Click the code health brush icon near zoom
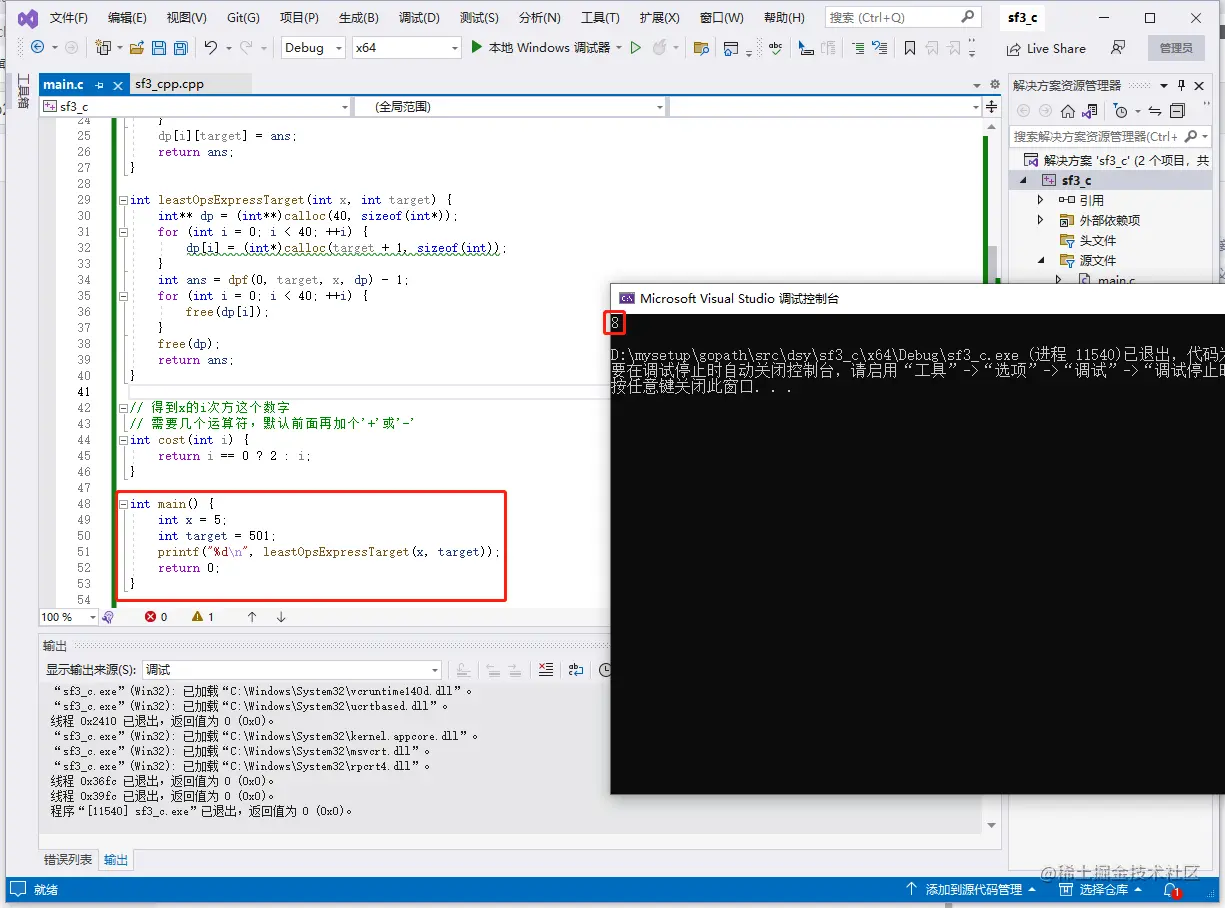Viewport: 1225px width, 908px height. point(107,617)
